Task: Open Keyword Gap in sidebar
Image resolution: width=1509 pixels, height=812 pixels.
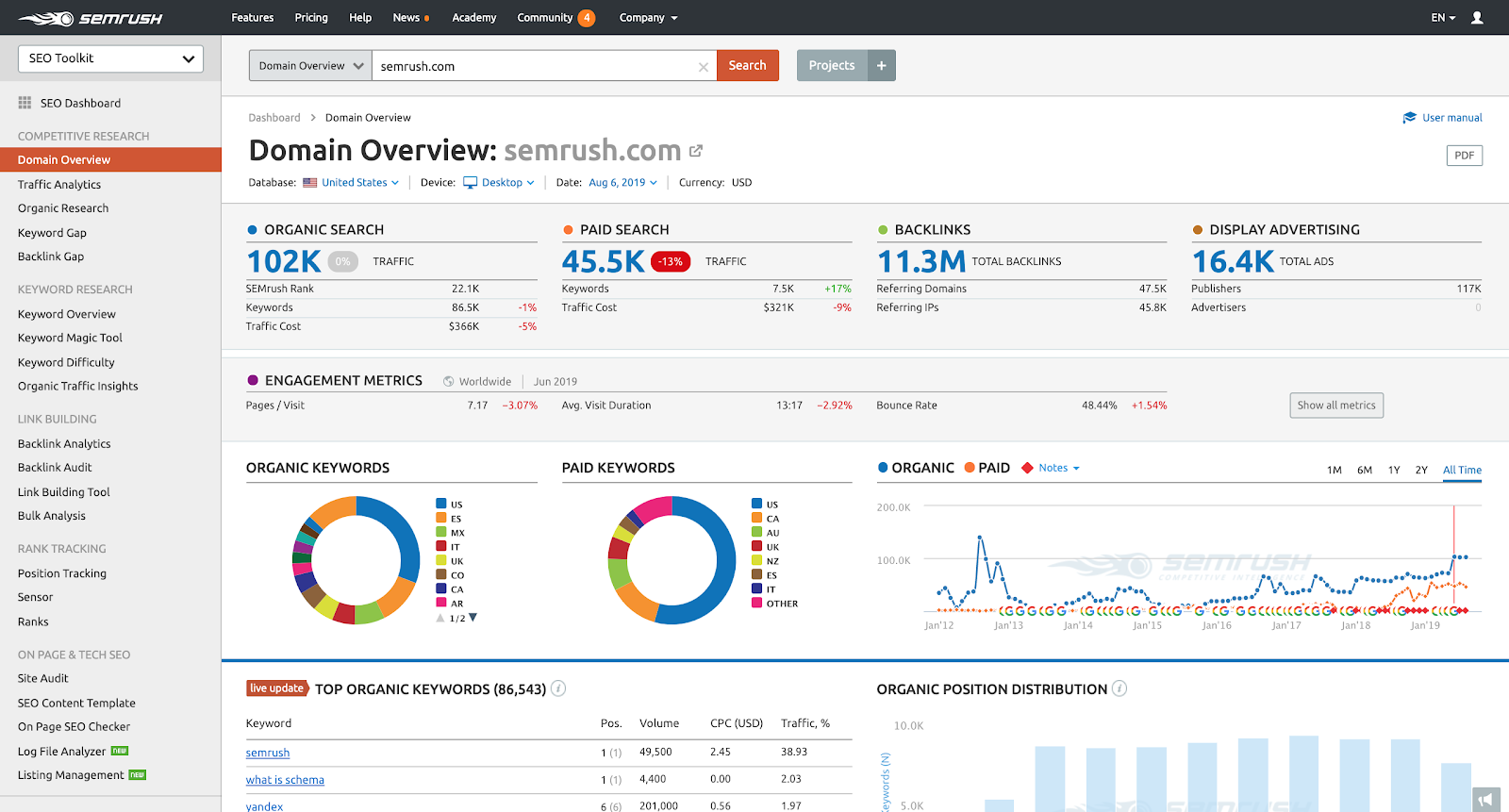Action: click(x=52, y=233)
